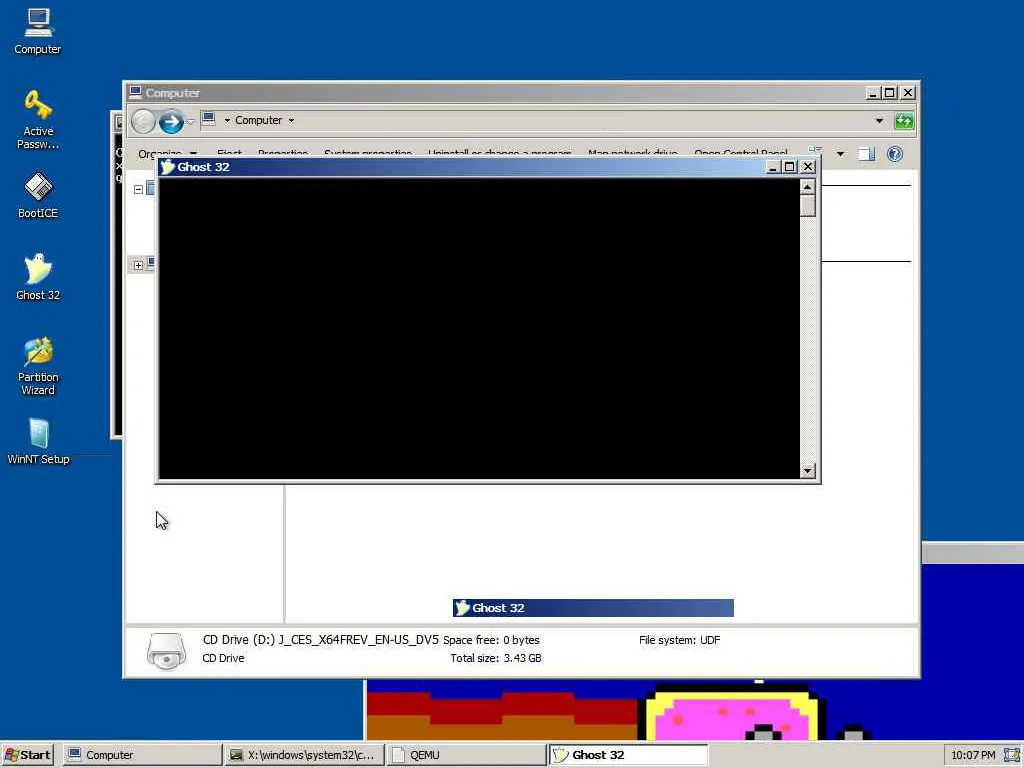This screenshot has height=768, width=1024.
Task: Collapse the first tree node in navigation pane
Action: [138, 189]
